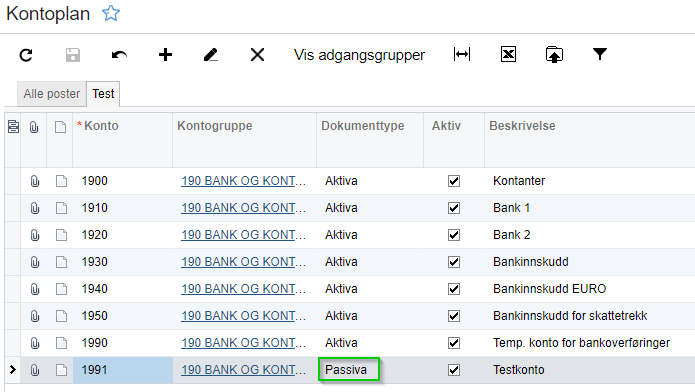Open the filter settings funnel icon
Viewport: 695px width, 392px height.
[x=600, y=54]
